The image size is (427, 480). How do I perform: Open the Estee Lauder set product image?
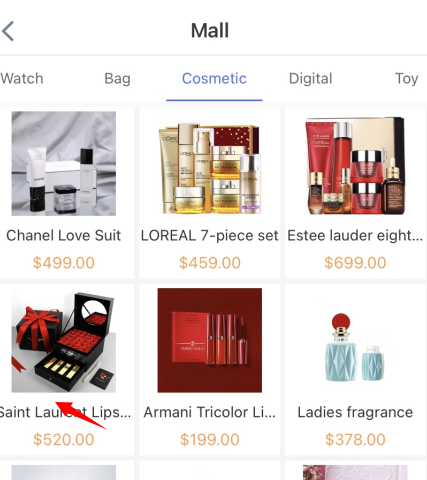[355, 164]
